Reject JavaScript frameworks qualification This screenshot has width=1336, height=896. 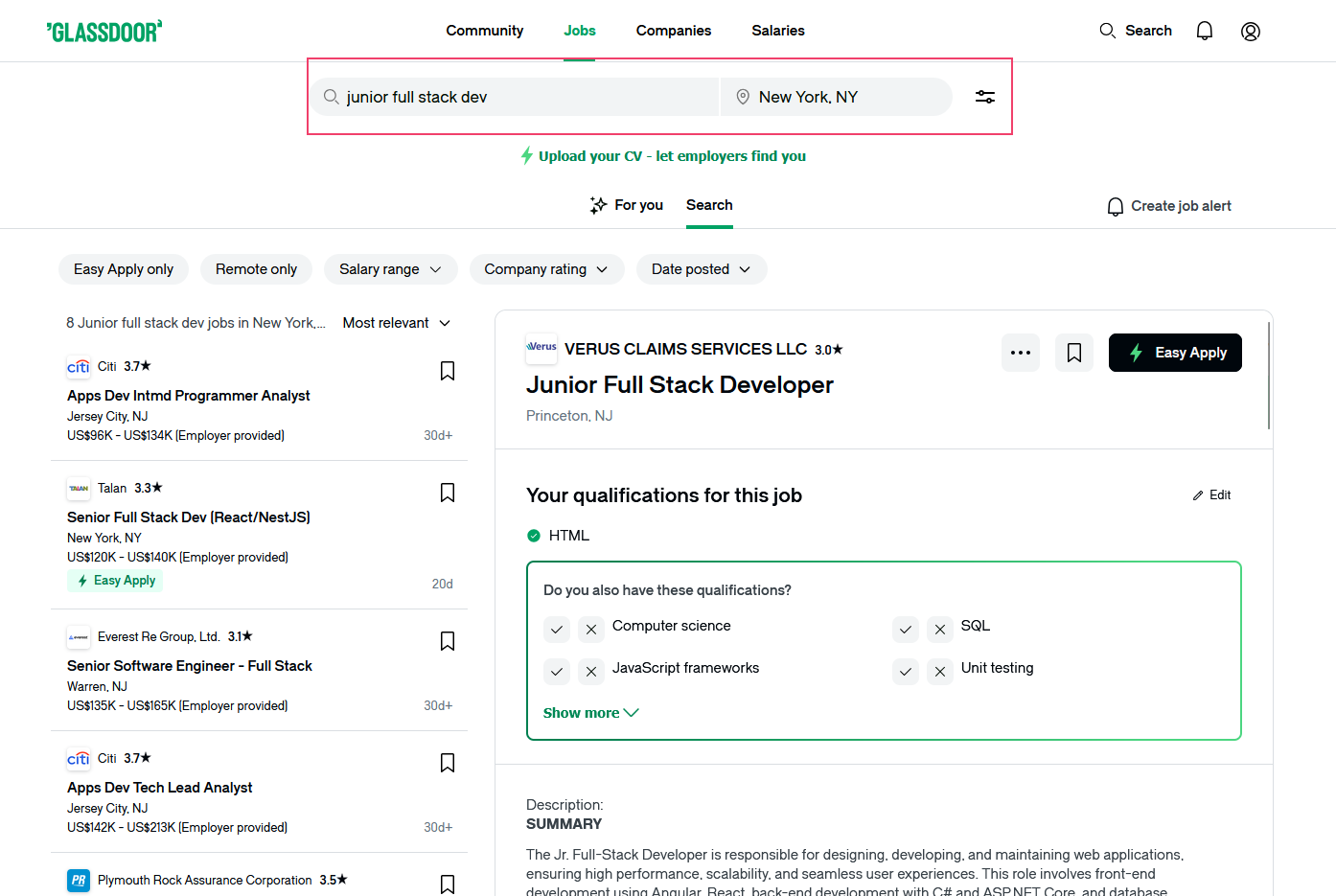(591, 672)
